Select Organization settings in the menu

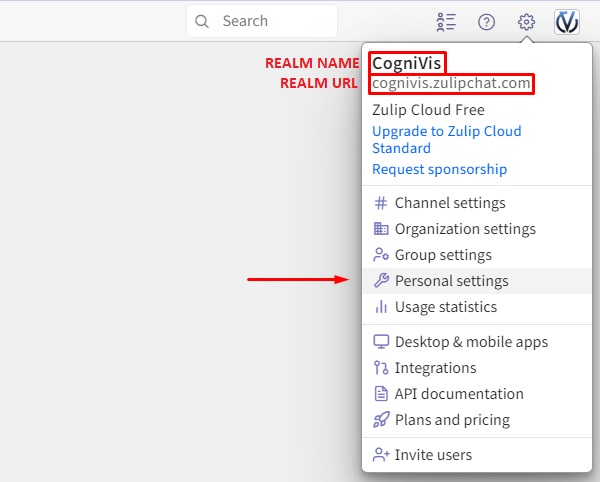[465, 229]
